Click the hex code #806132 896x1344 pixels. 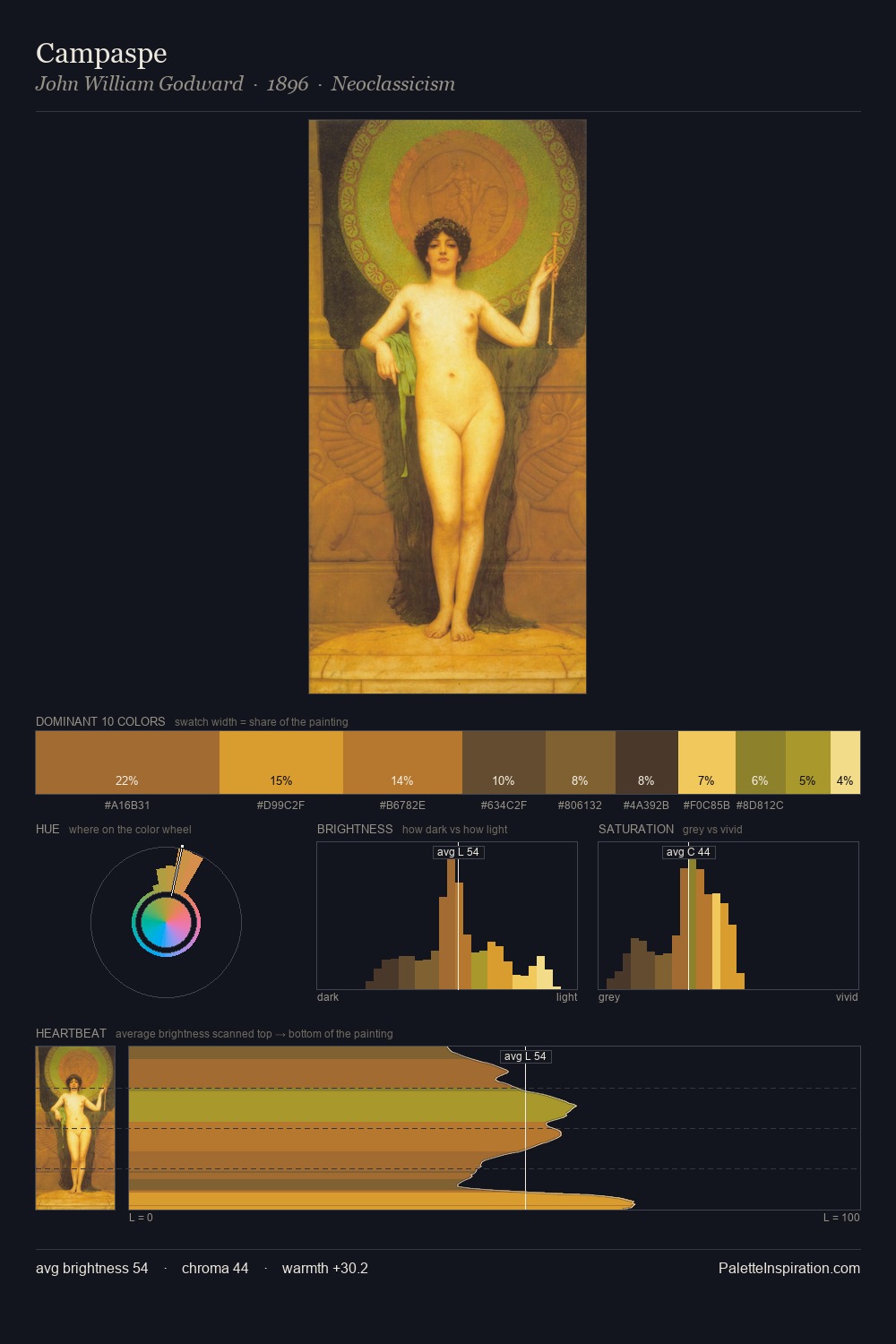(580, 806)
